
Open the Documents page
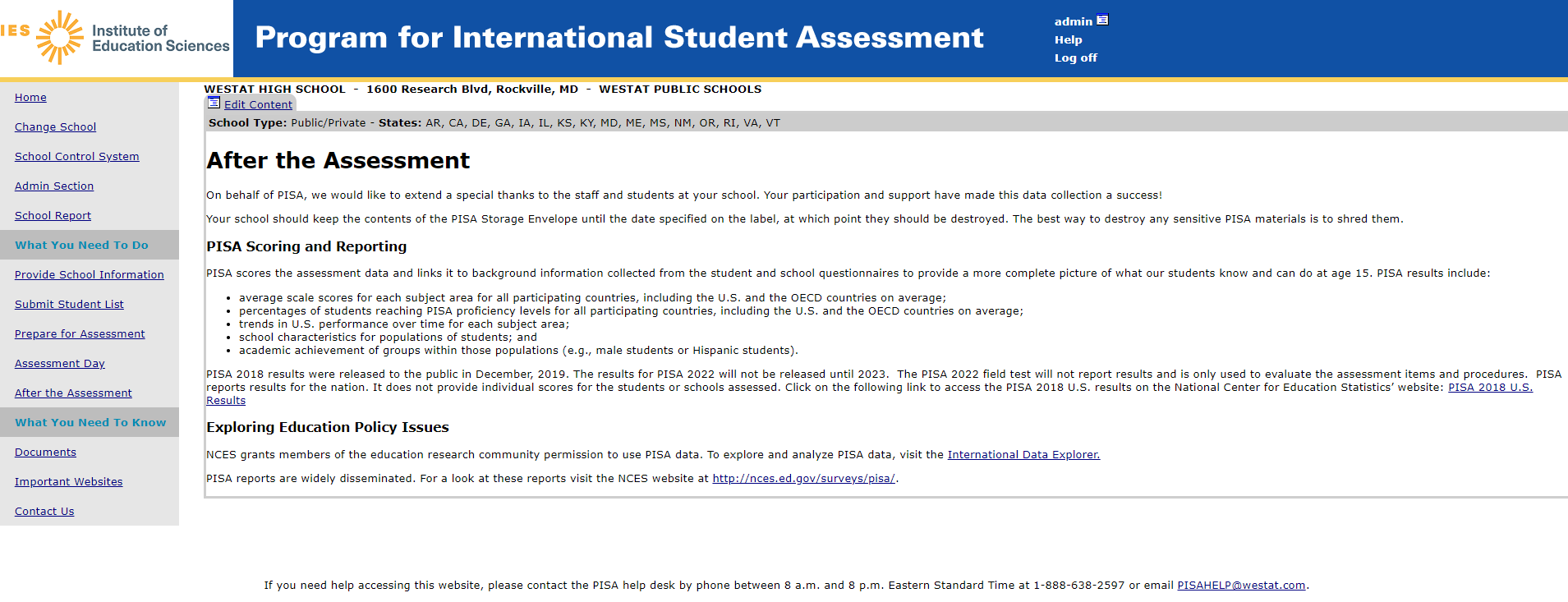tap(45, 452)
